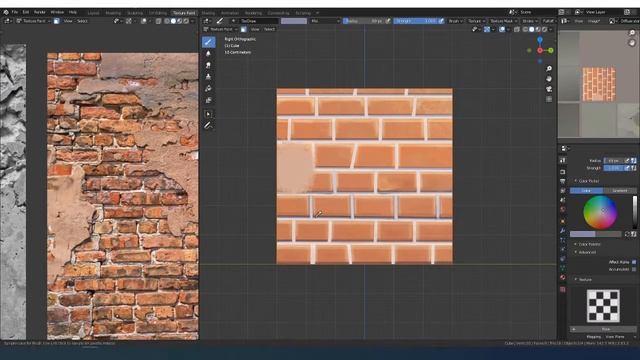
Task: Switch to the Sculpting workspace tab
Action: [x=135, y=13]
